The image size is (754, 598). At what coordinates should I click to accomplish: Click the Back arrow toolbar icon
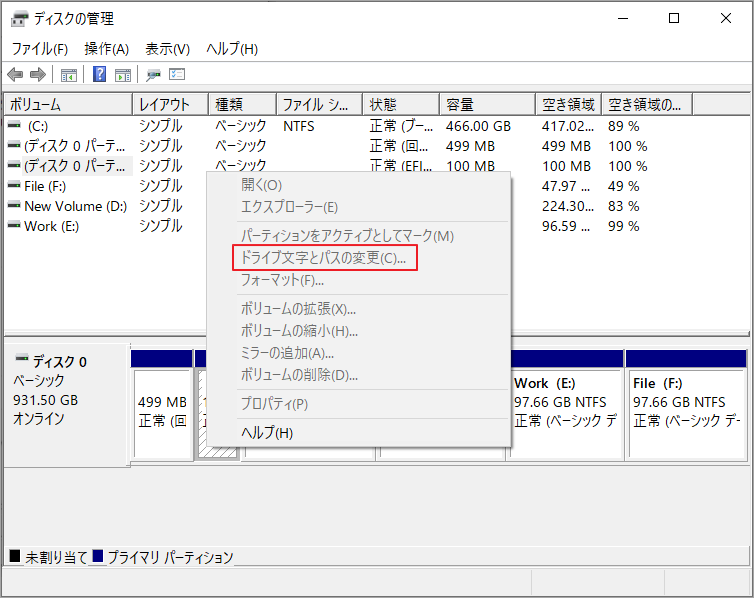tap(15, 75)
